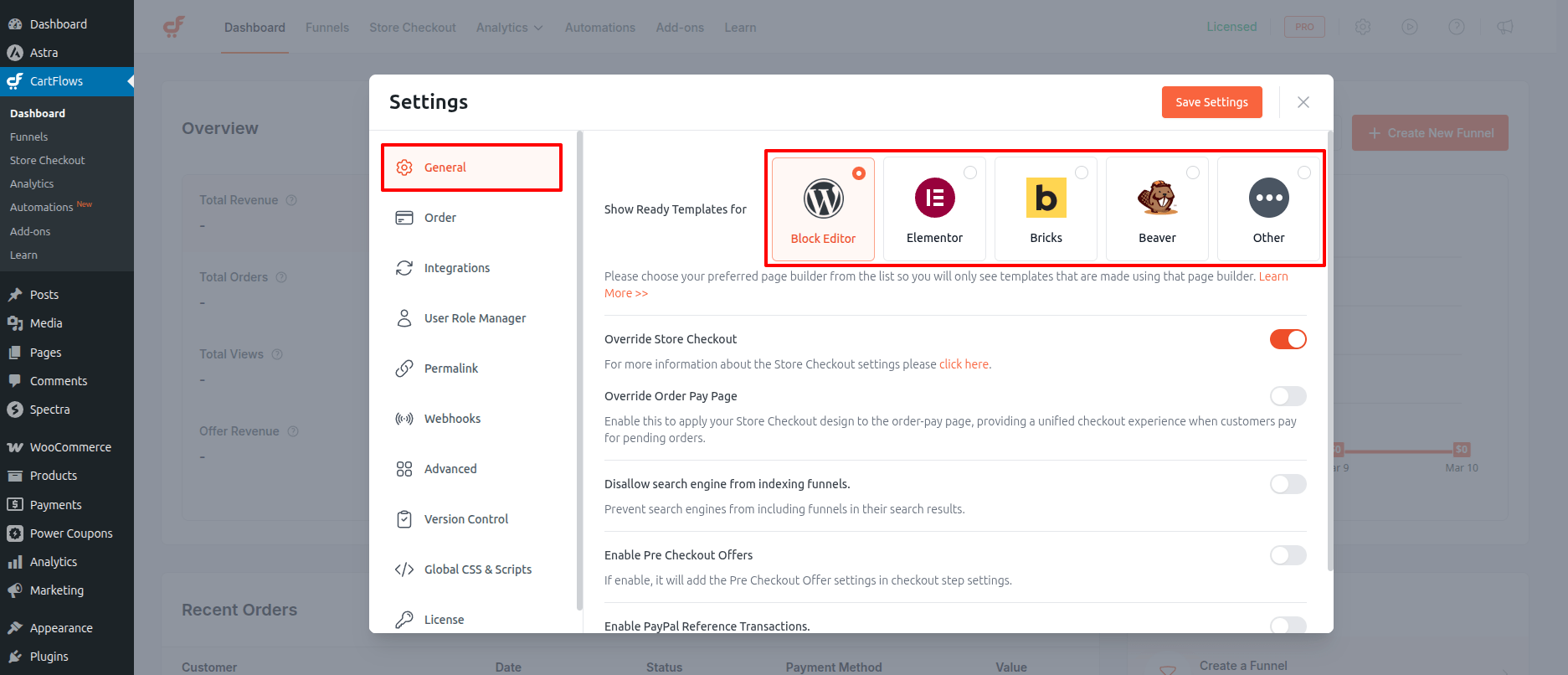Open Pages in WordPress sidebar
1568x675 pixels.
tap(67, 353)
